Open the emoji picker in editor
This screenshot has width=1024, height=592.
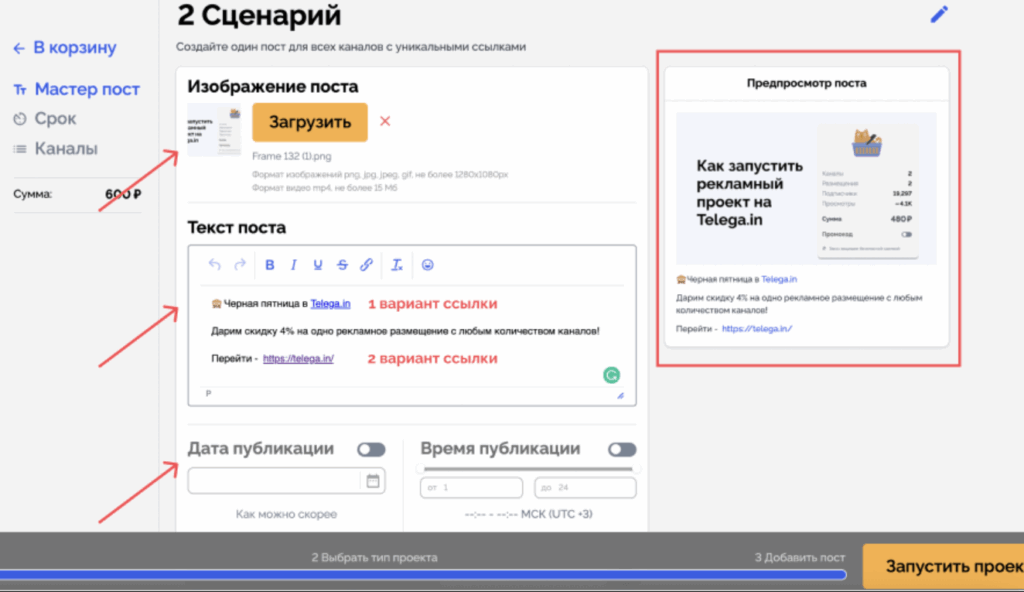click(428, 265)
